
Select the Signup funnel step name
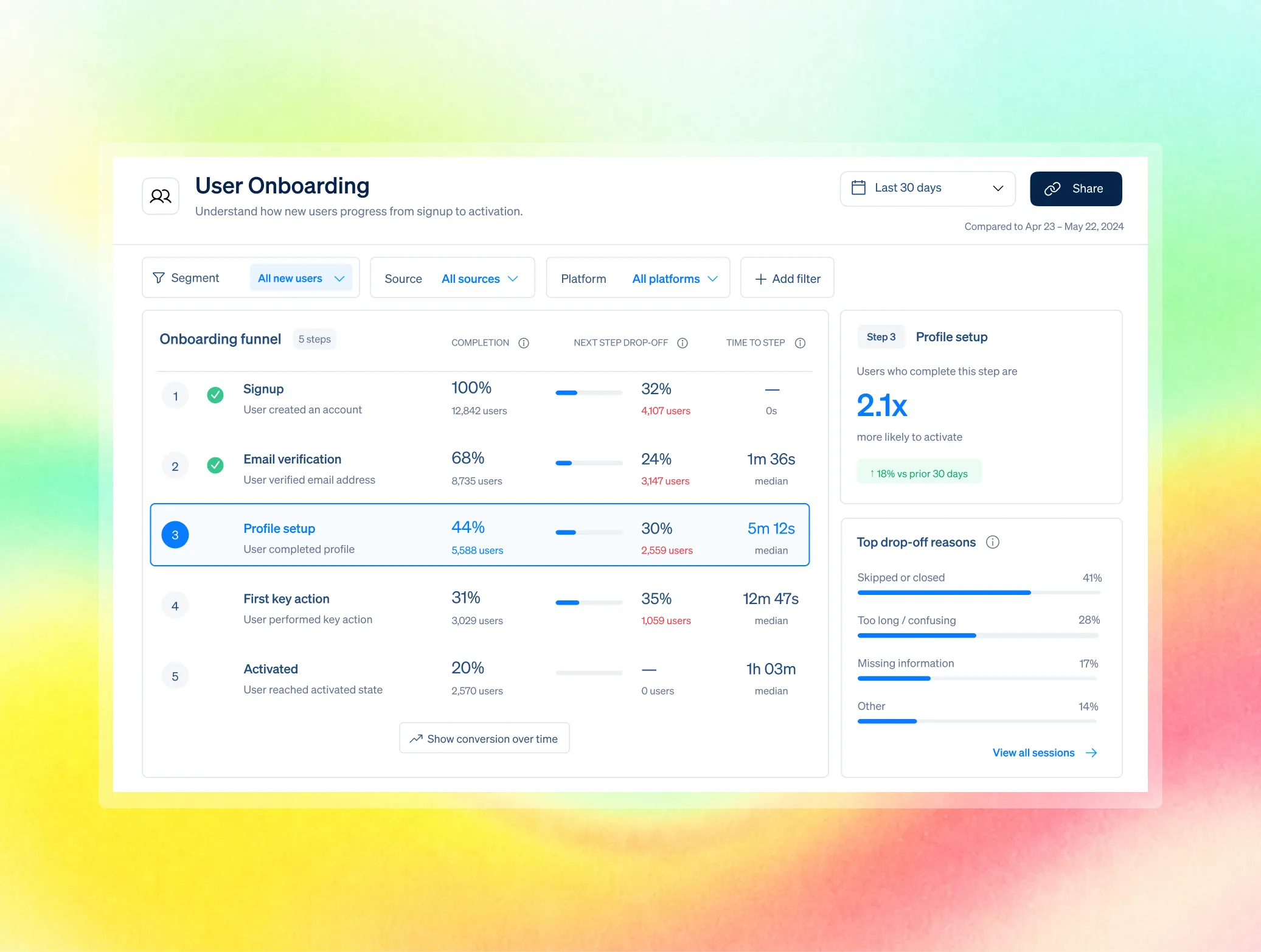(x=263, y=389)
